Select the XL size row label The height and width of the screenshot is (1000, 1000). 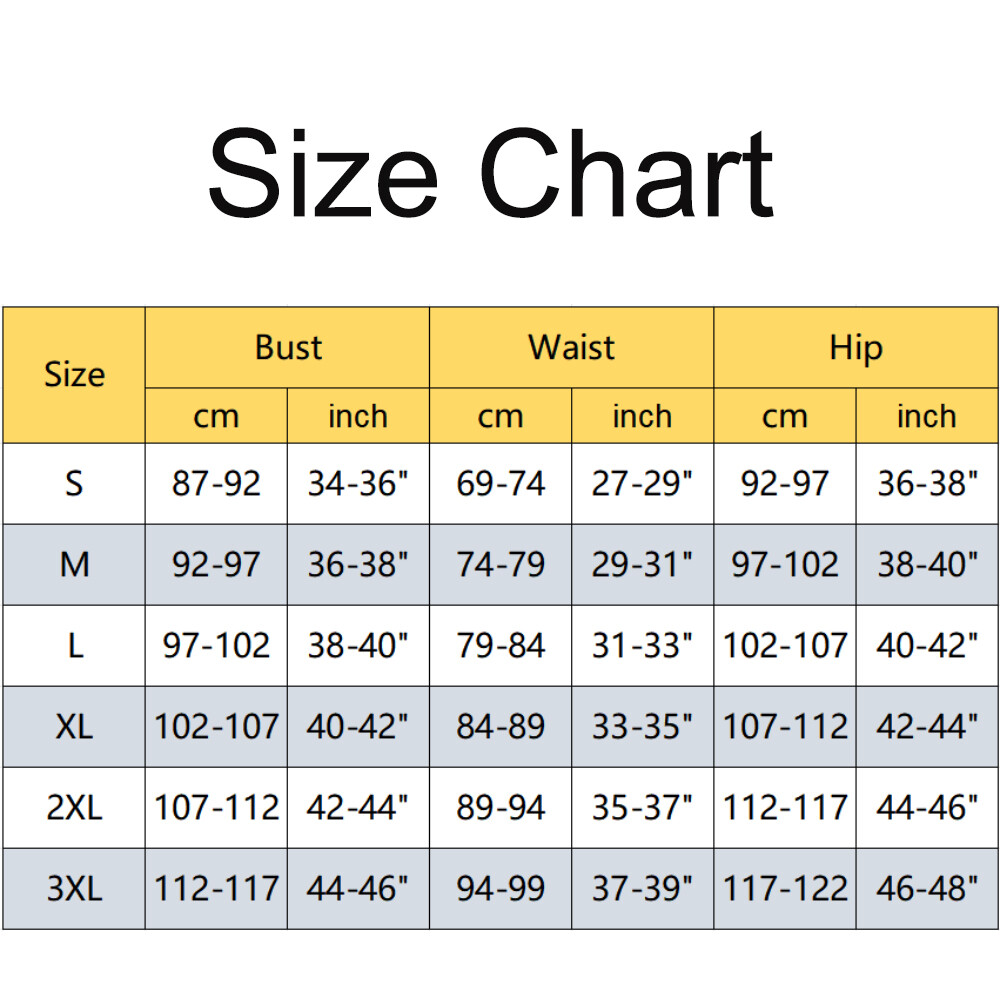(74, 727)
